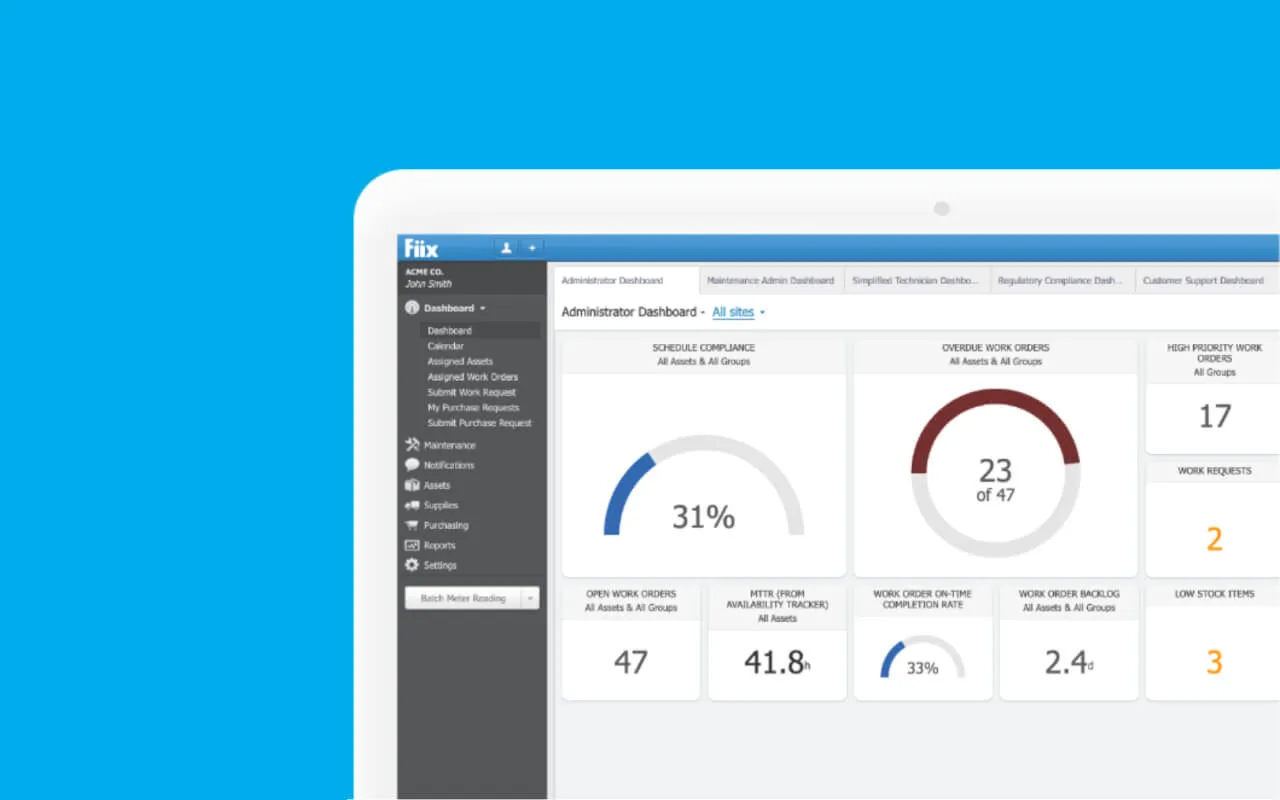Open the All sites dropdown
This screenshot has height=800, width=1280.
click(738, 312)
